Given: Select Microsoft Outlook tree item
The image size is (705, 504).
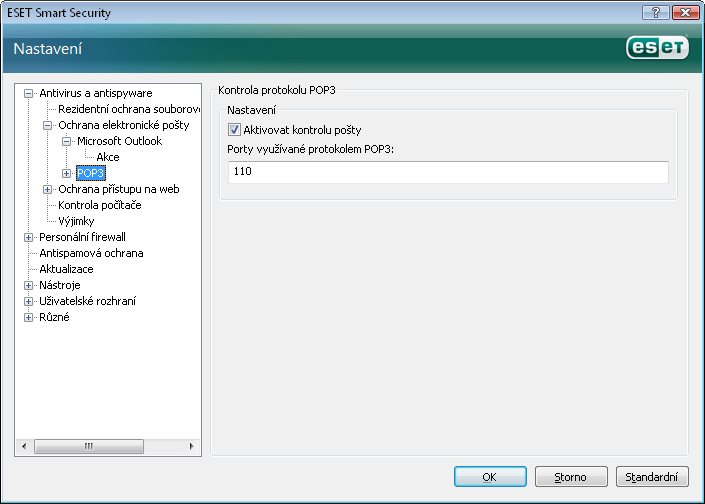Looking at the screenshot, I should pyautogui.click(x=120, y=141).
